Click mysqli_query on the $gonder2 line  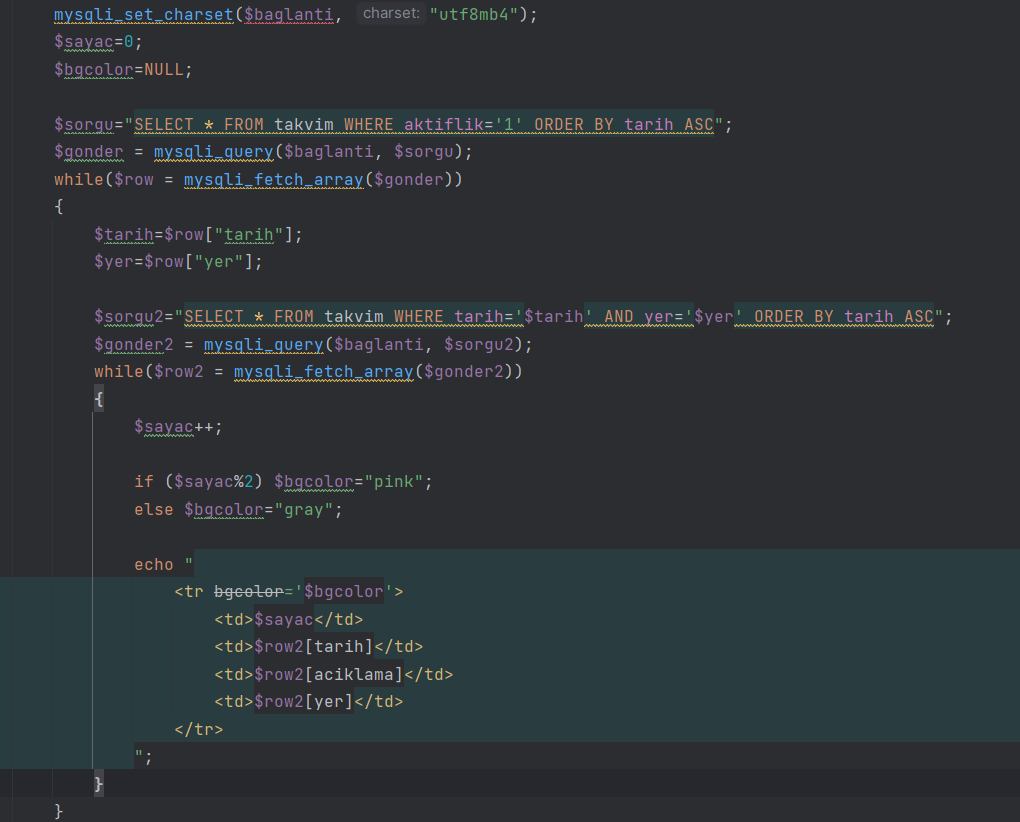(263, 344)
